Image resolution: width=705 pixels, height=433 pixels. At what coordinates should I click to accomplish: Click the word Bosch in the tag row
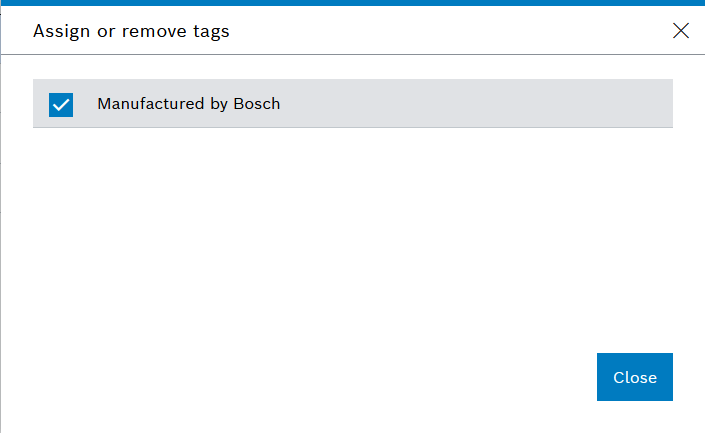257,104
